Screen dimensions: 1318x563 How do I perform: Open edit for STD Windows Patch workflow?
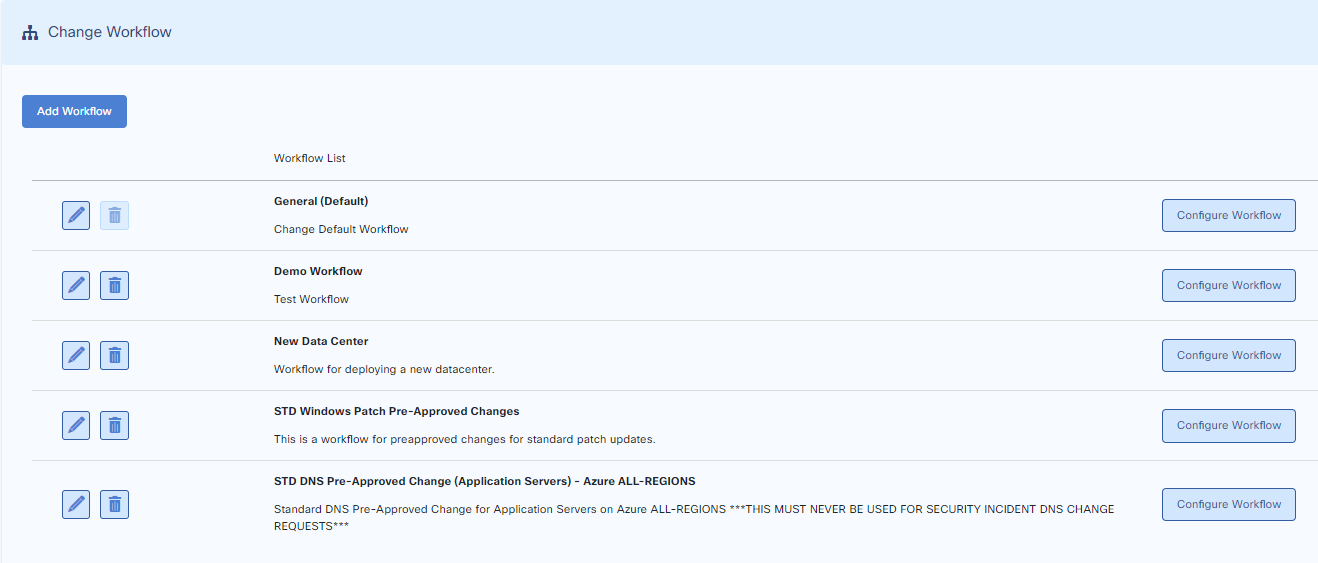pyautogui.click(x=76, y=425)
